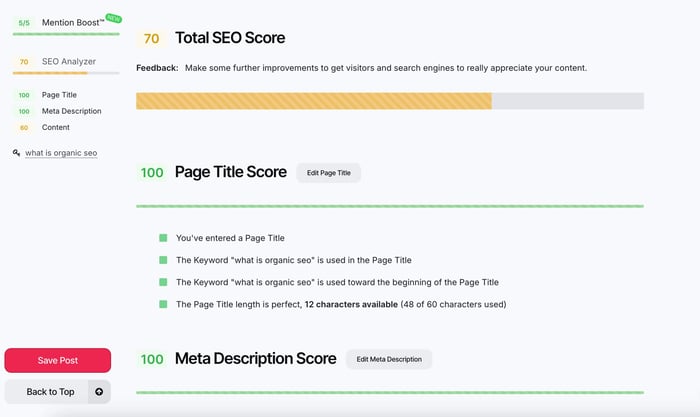700x417 pixels.
Task: Jump to Page Title in sidebar list
Action: click(62, 95)
